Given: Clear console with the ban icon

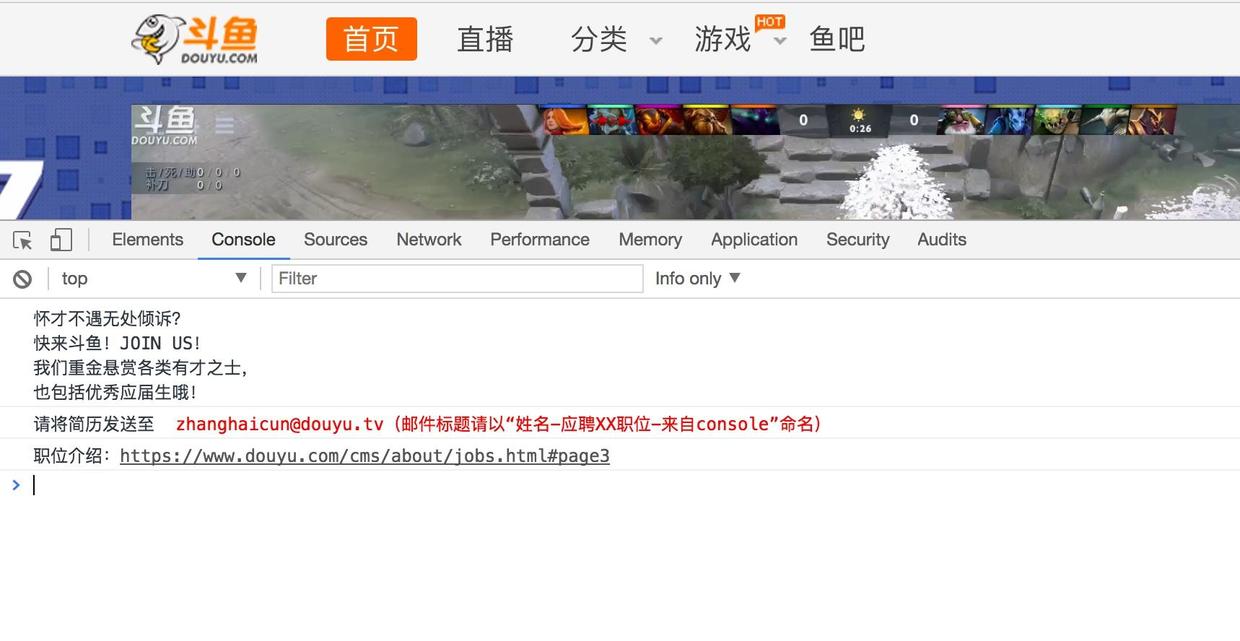Looking at the screenshot, I should 22,279.
